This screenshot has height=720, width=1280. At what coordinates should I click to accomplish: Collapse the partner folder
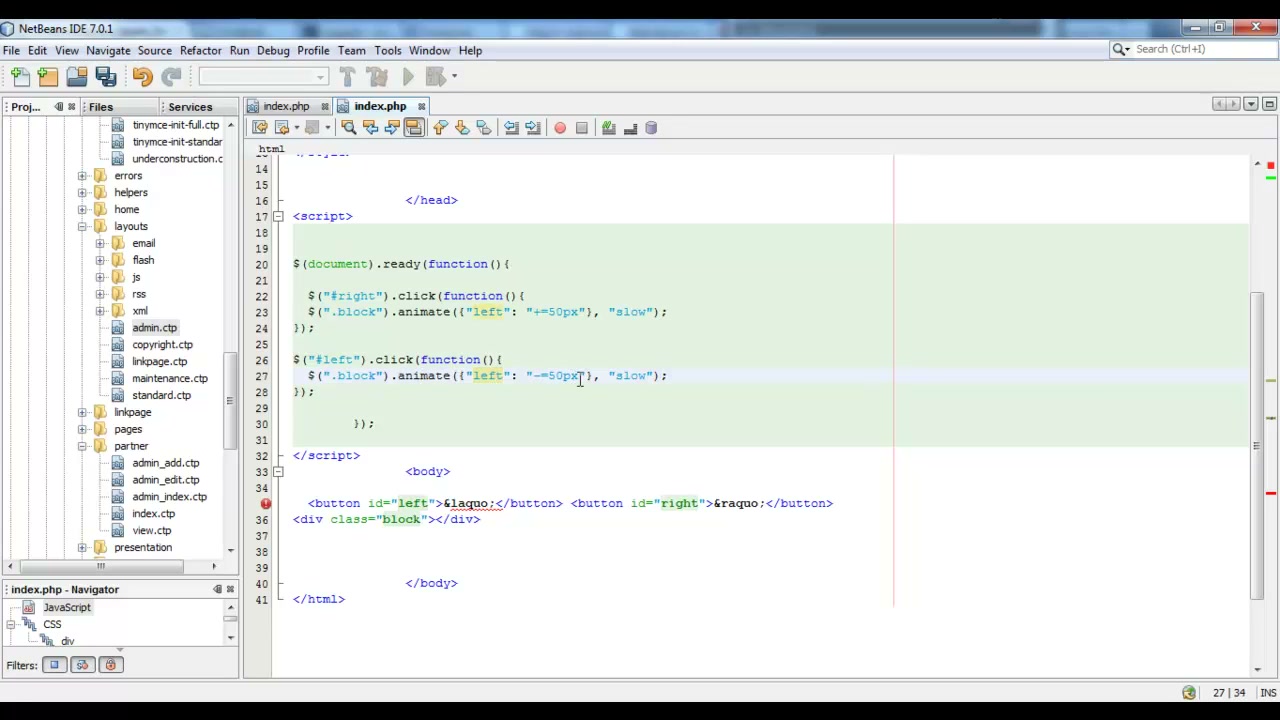point(82,446)
